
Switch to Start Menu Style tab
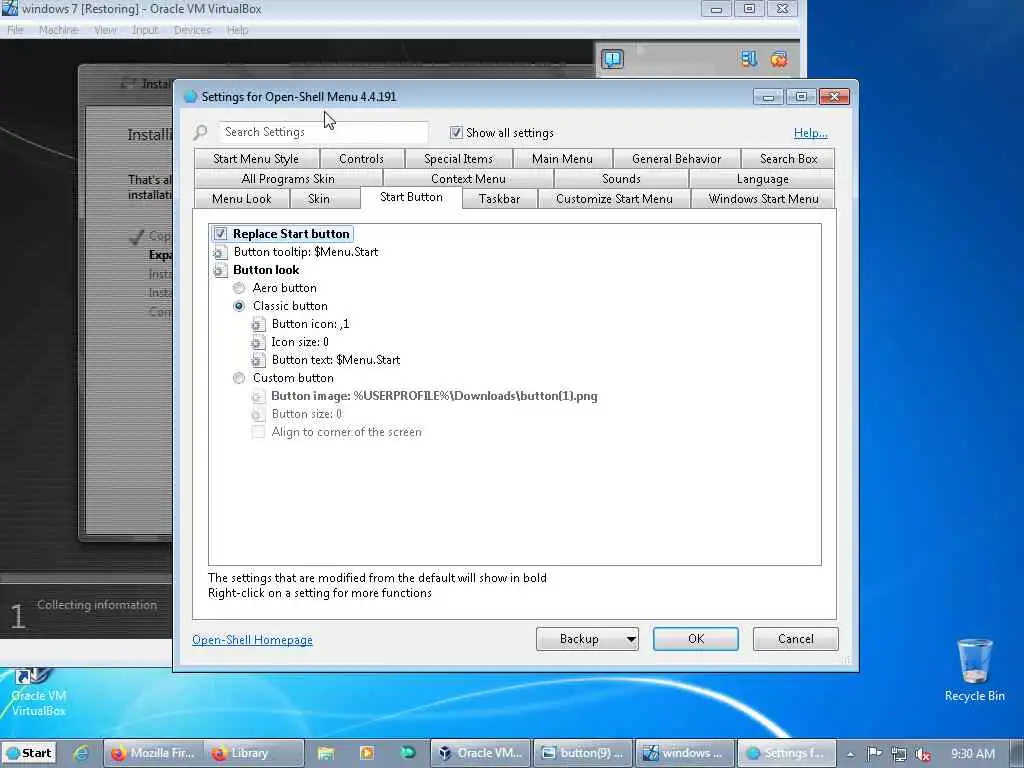pyautogui.click(x=256, y=159)
